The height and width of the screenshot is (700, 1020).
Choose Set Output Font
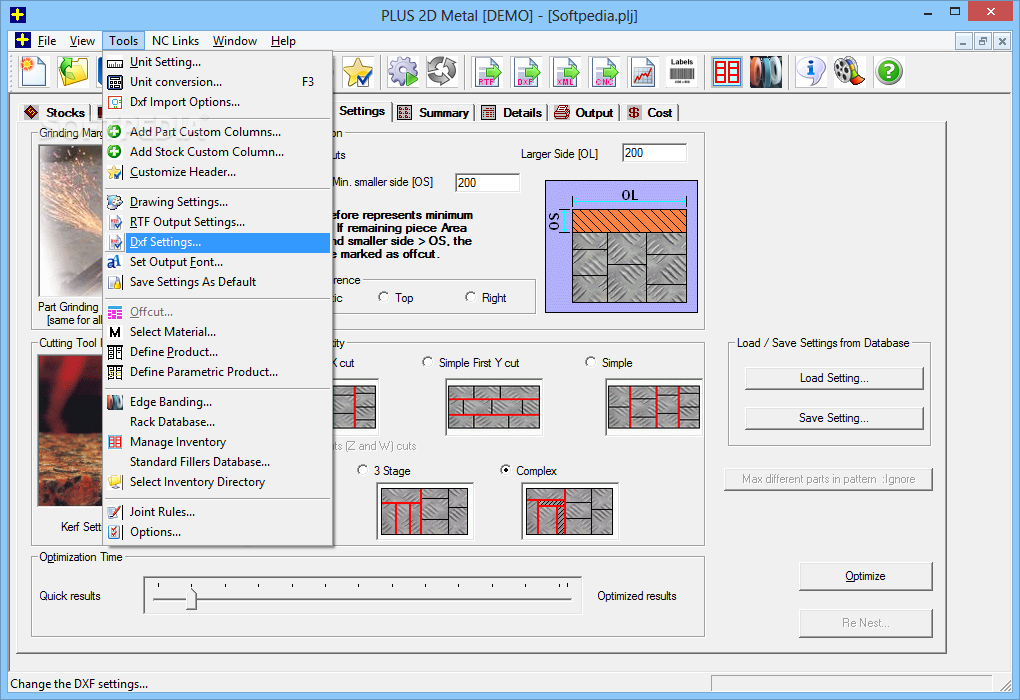[x=217, y=262]
